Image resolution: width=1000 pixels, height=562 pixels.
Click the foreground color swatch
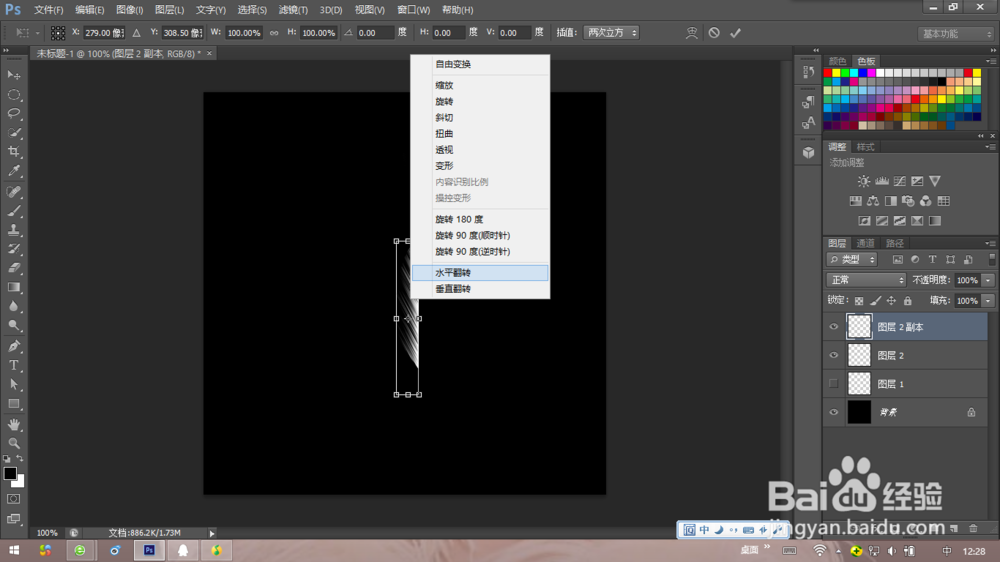10,473
